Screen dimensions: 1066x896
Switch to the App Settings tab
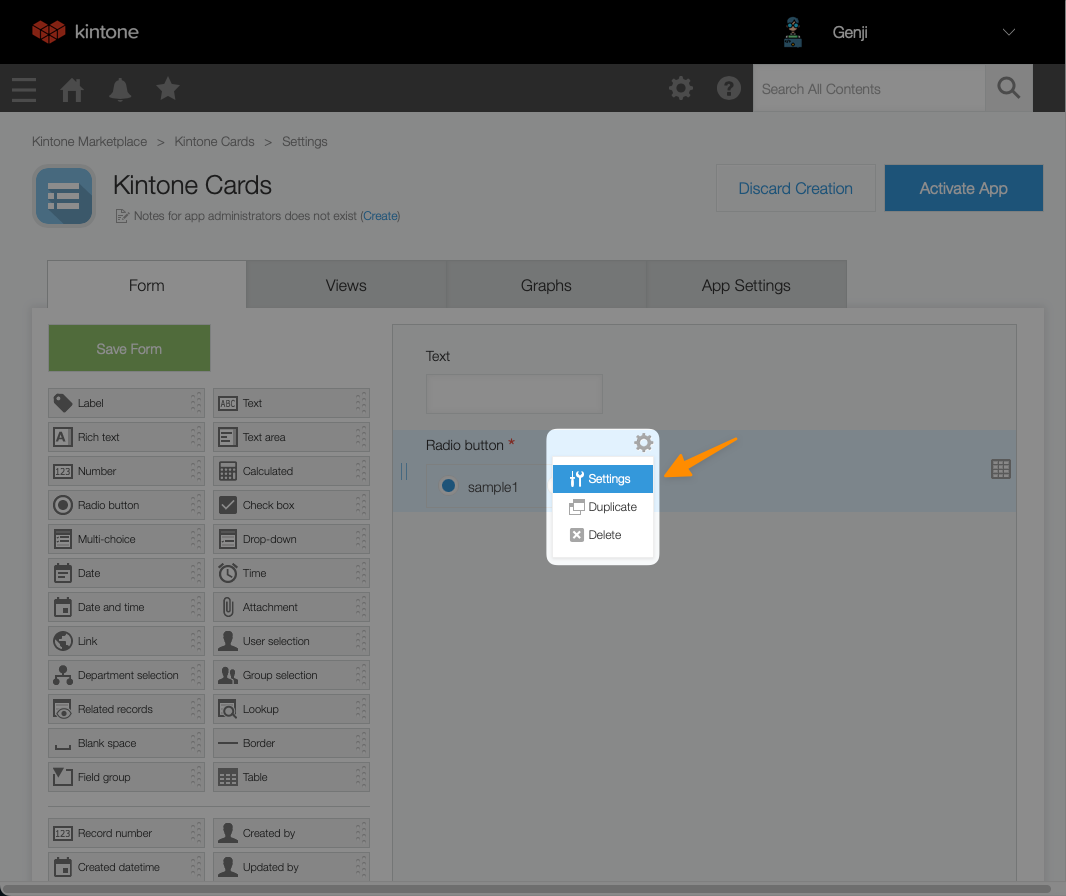(x=746, y=285)
